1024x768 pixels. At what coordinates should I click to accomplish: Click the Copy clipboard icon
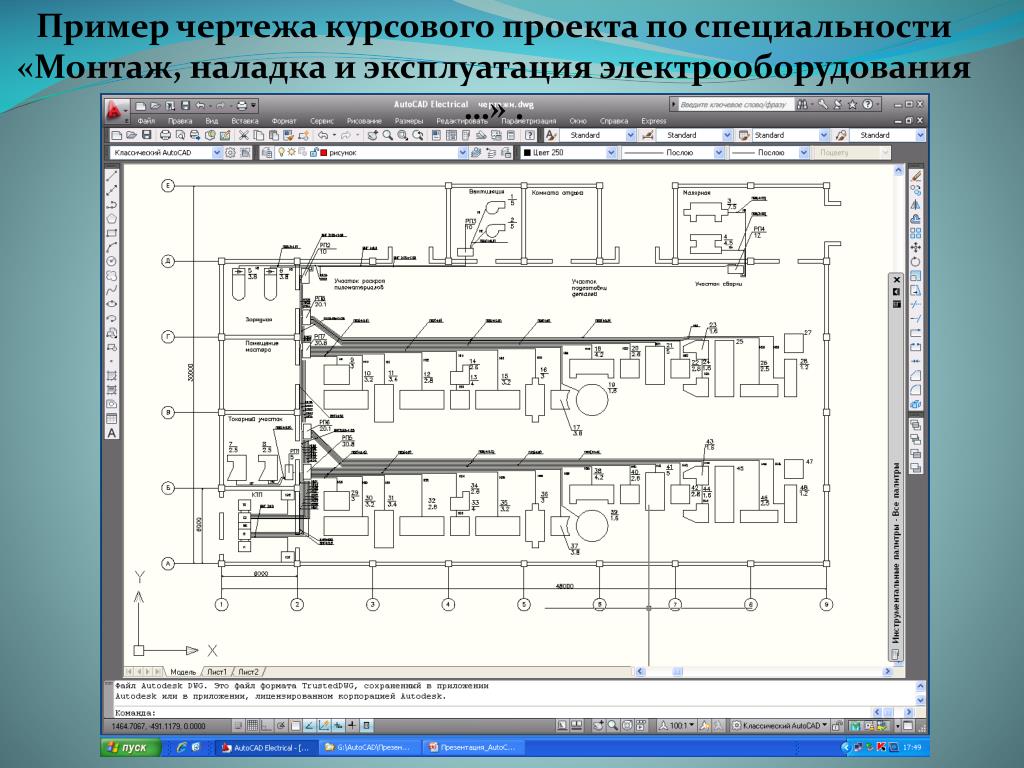[x=259, y=135]
